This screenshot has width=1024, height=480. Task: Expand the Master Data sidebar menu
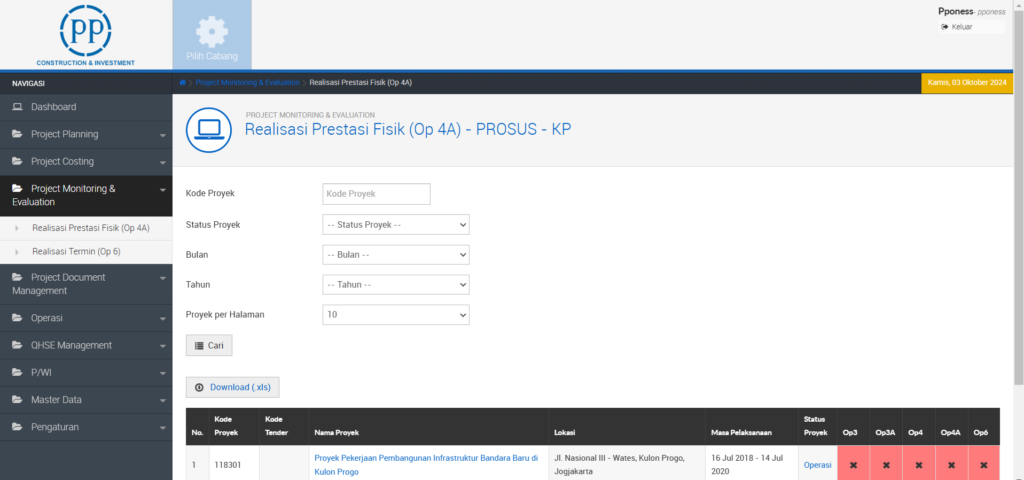pyautogui.click(x=86, y=399)
